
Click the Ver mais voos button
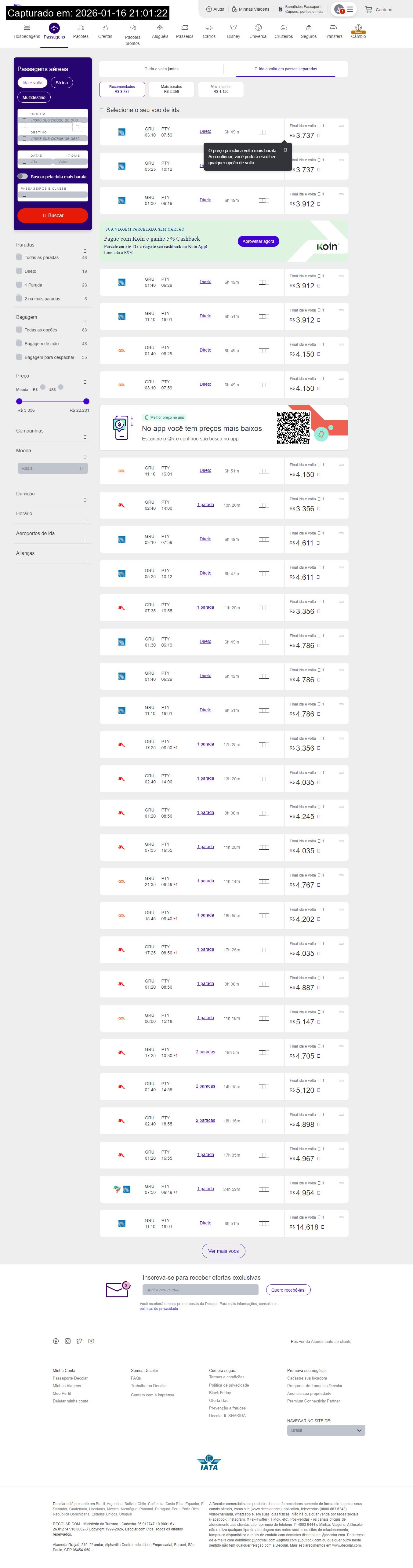coord(223,1251)
